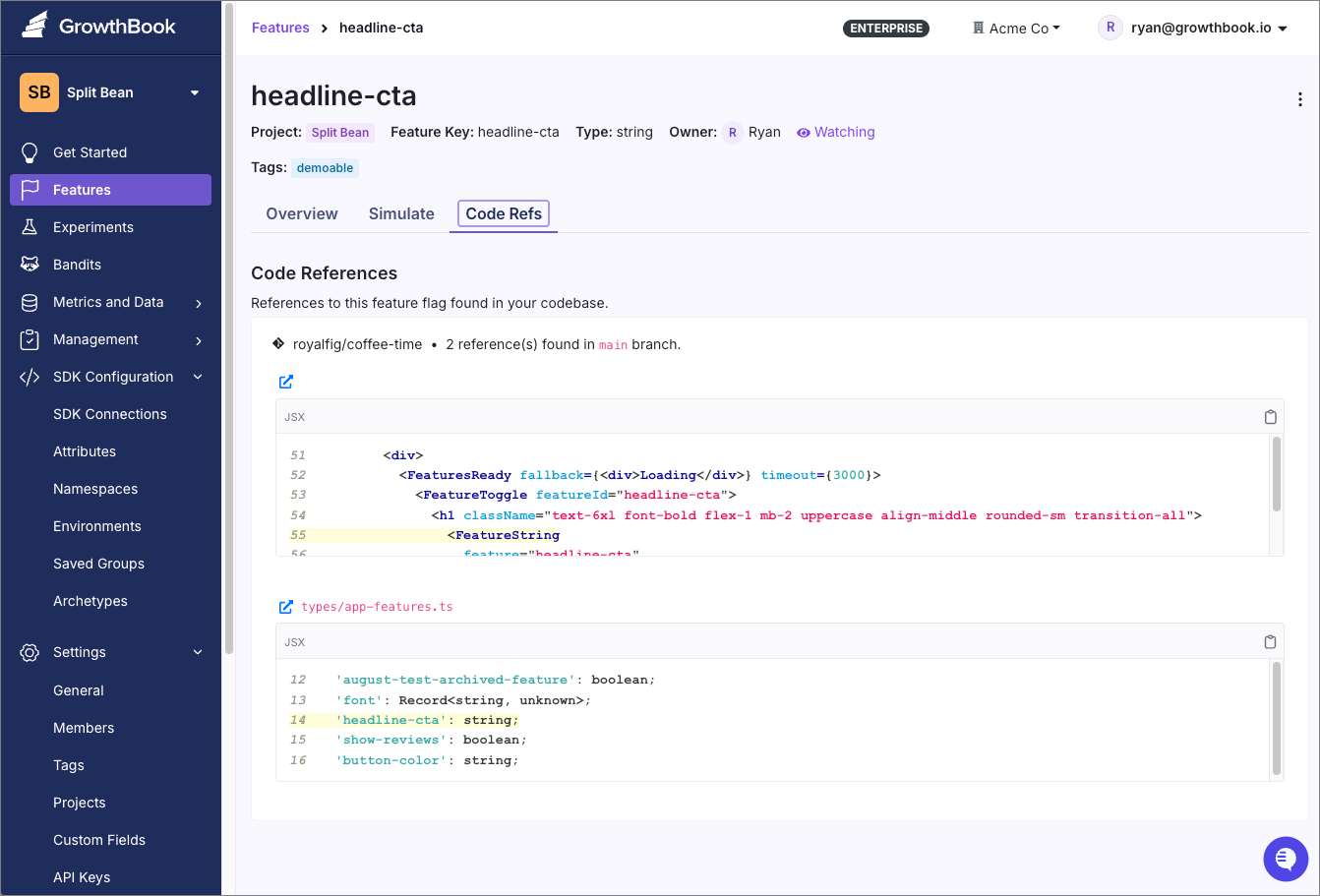Screen dimensions: 1320x896
Task: Open external link for types/app-features.ts file
Action: pos(285,607)
